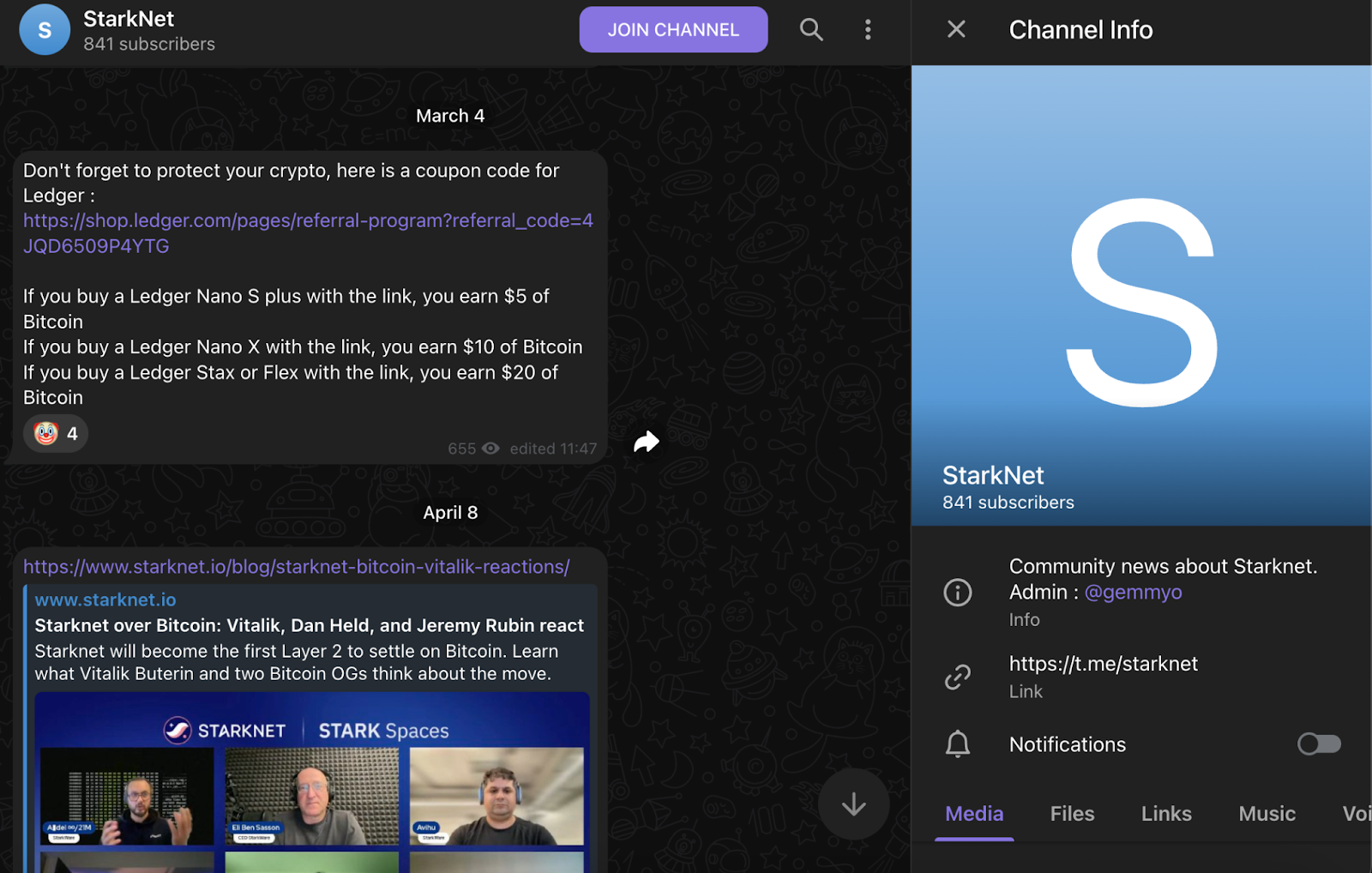Viewport: 1372px width, 873px height.
Task: Click the STARK Spaces preview thumbnail
Action: point(312,782)
